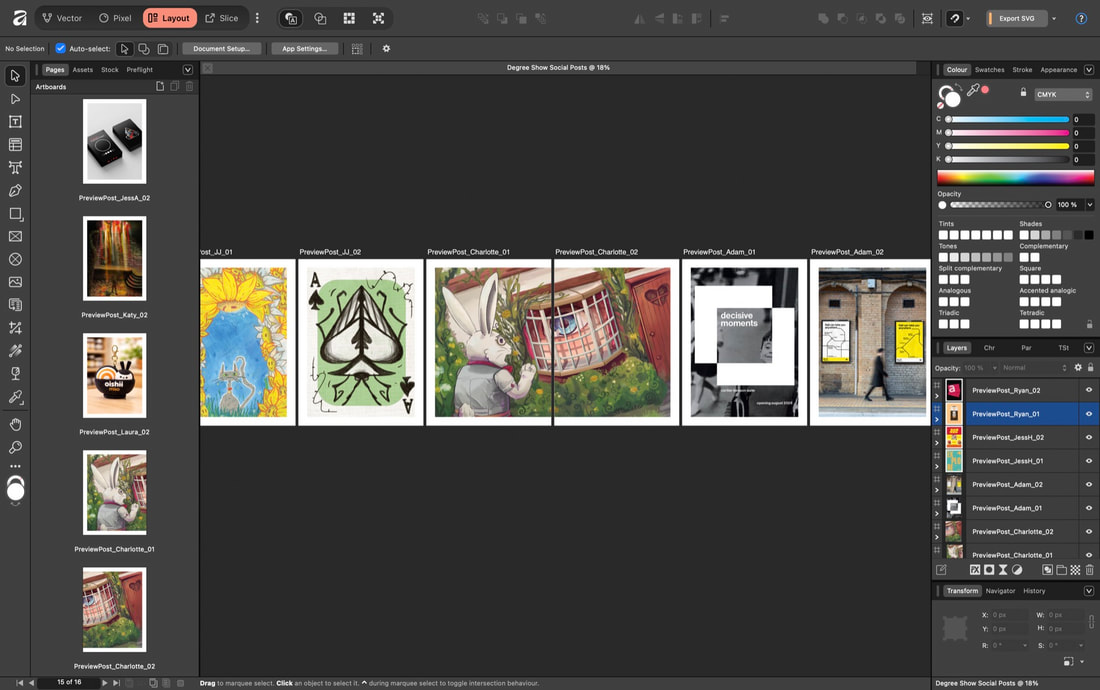Click the Layer Effects FX icon
This screenshot has width=1100, height=690.
(974, 570)
